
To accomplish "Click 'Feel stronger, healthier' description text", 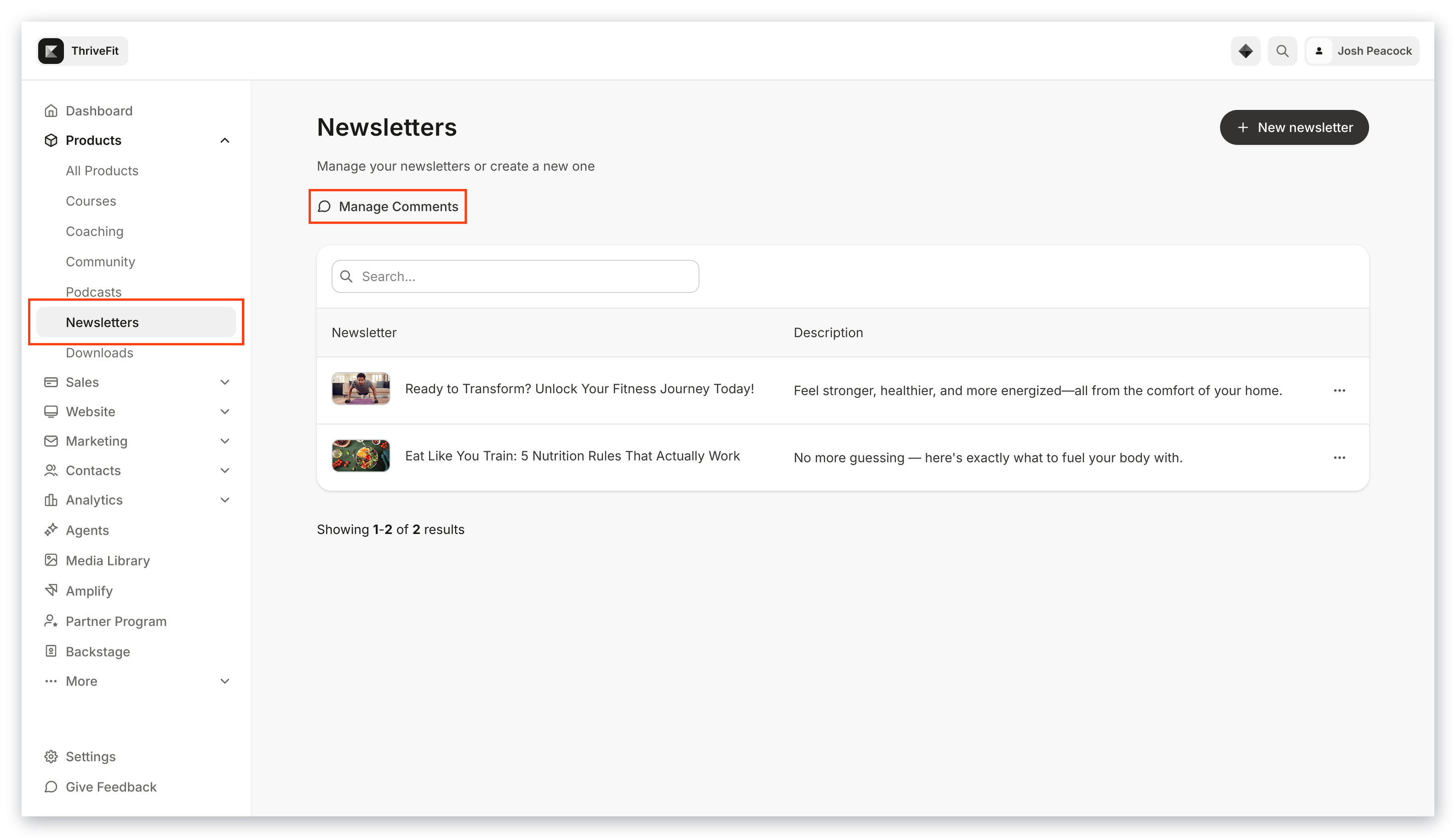I will pyautogui.click(x=1038, y=390).
